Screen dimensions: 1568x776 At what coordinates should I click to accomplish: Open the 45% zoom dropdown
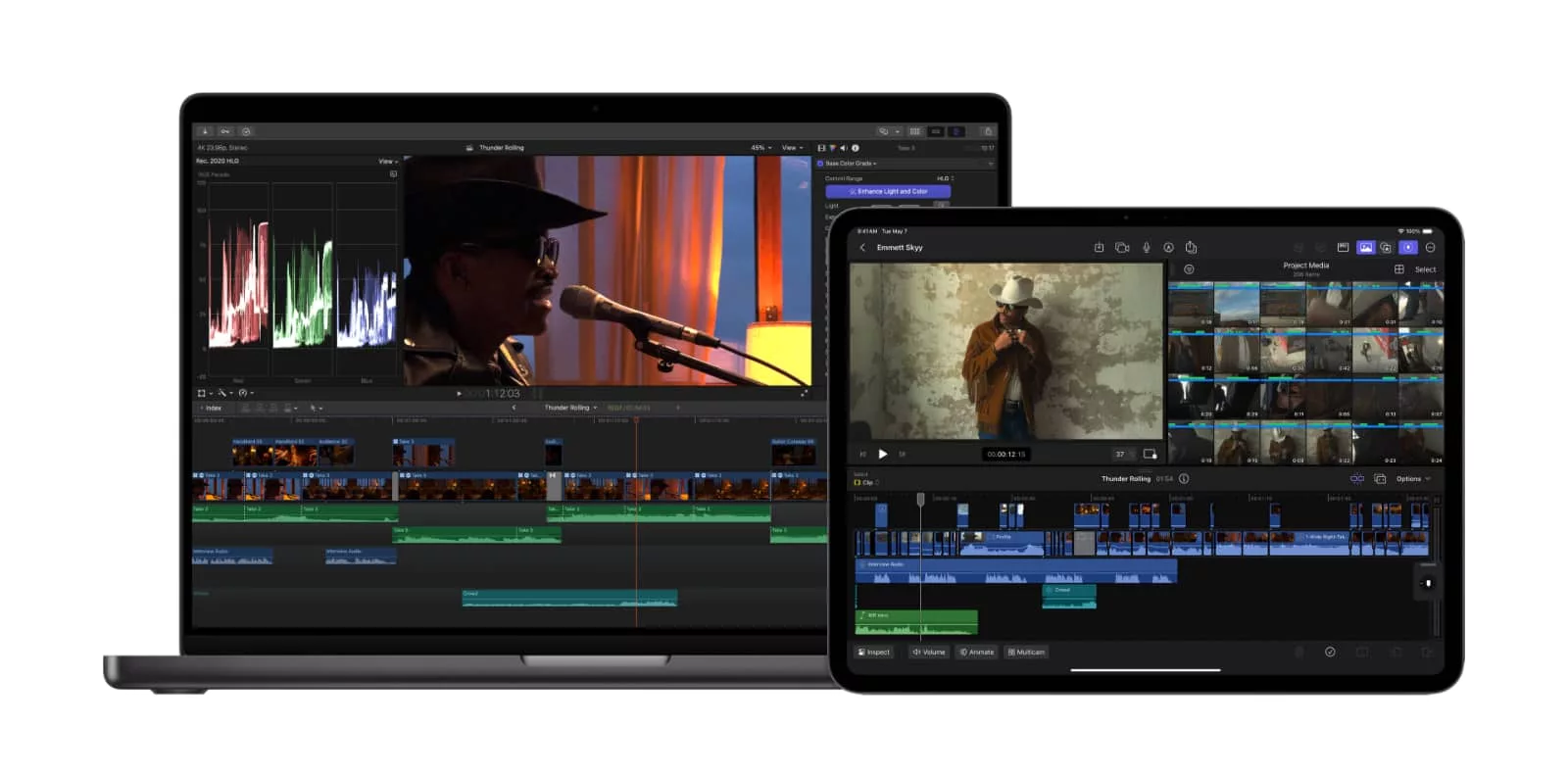click(x=760, y=148)
